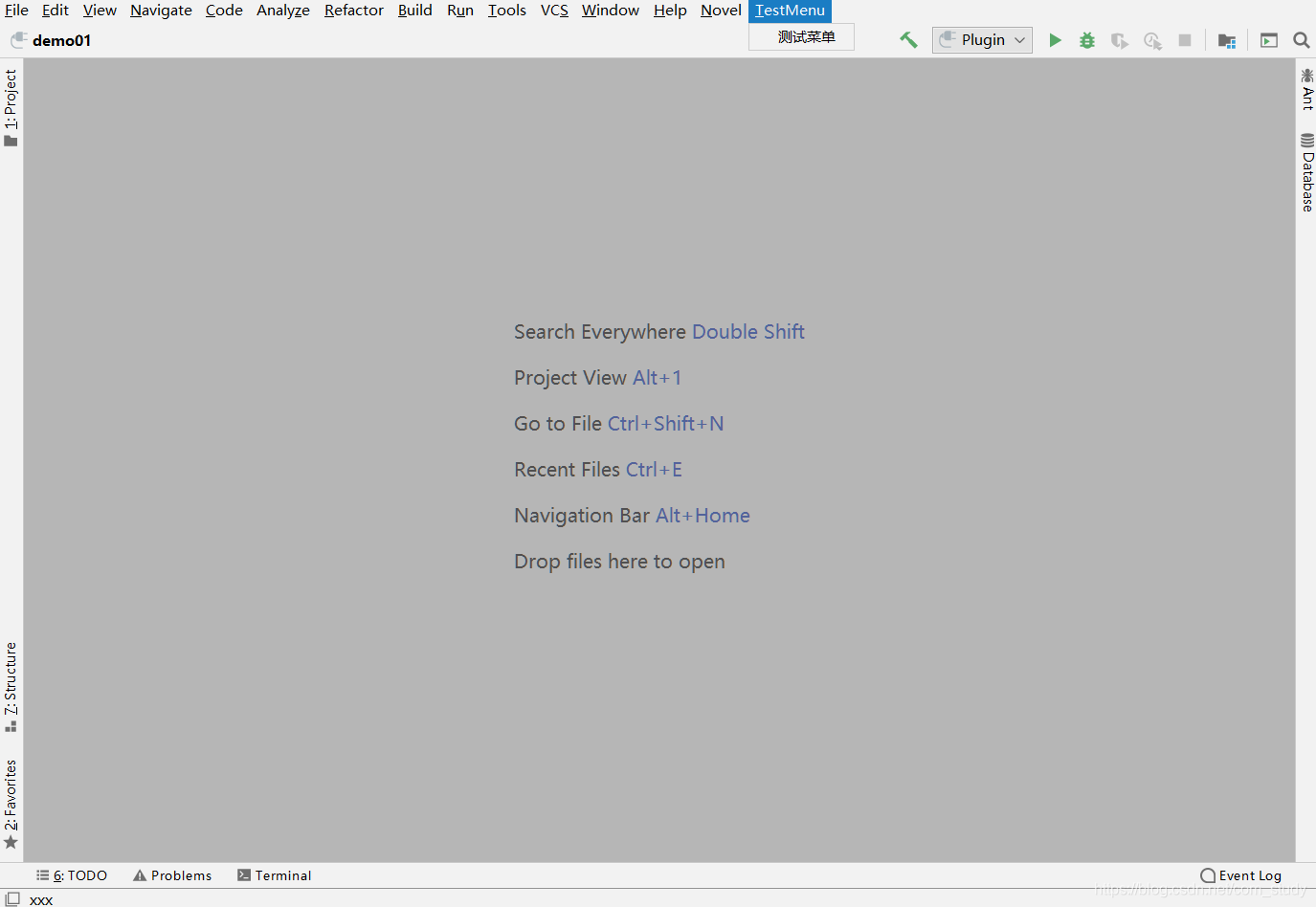This screenshot has width=1316, height=907.
Task: Open the Help menu
Action: [670, 11]
